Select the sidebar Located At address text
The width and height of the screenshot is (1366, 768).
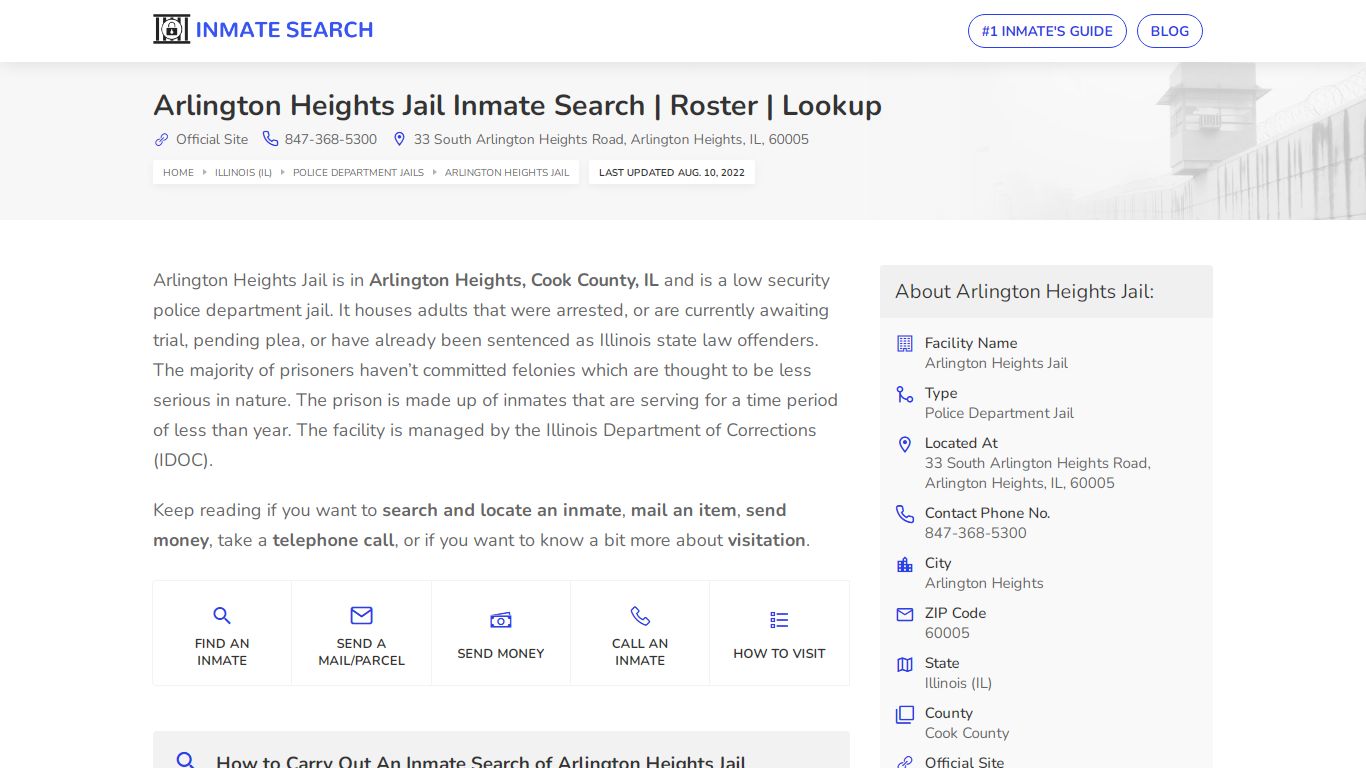1038,473
